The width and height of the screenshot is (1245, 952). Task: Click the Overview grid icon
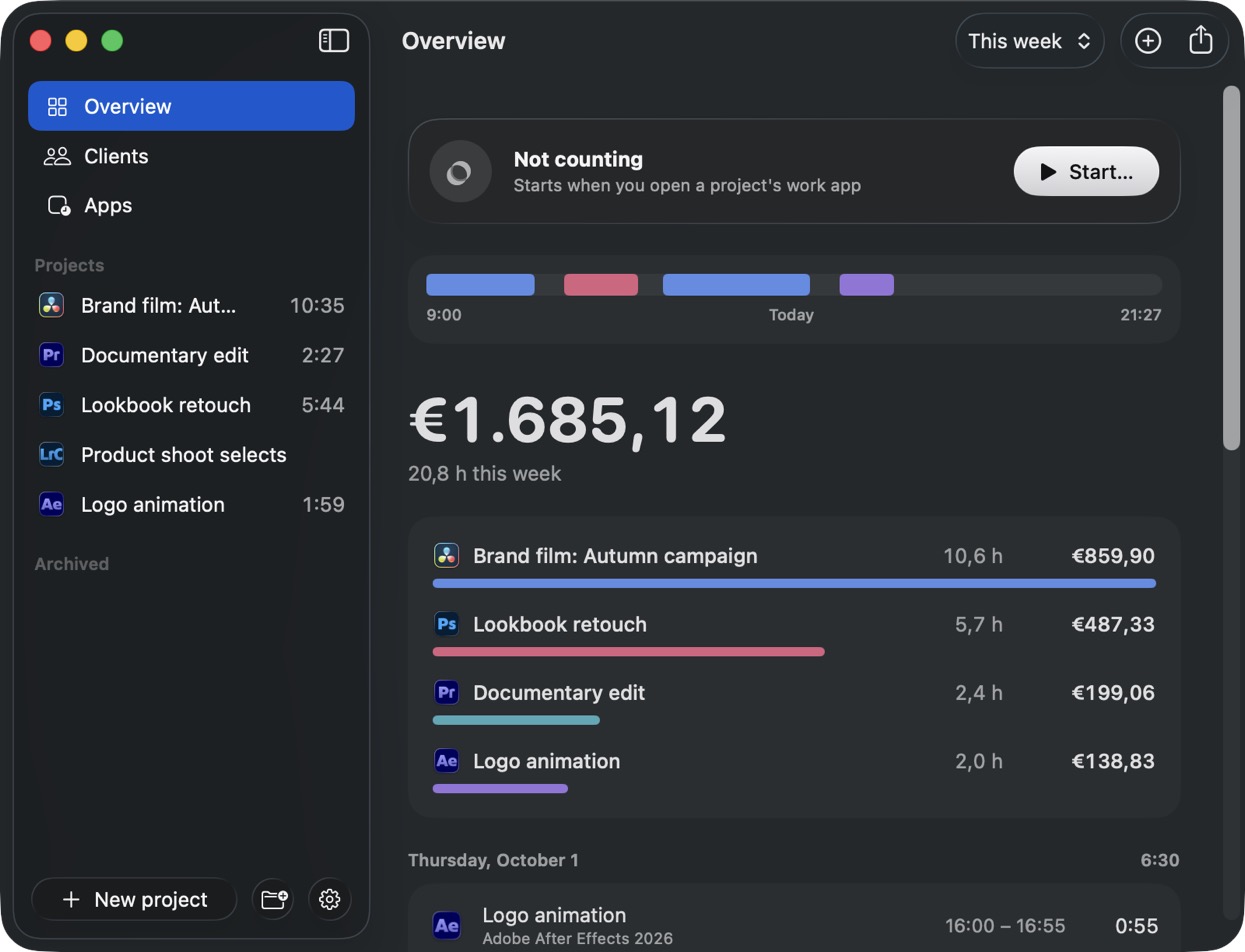pyautogui.click(x=58, y=106)
